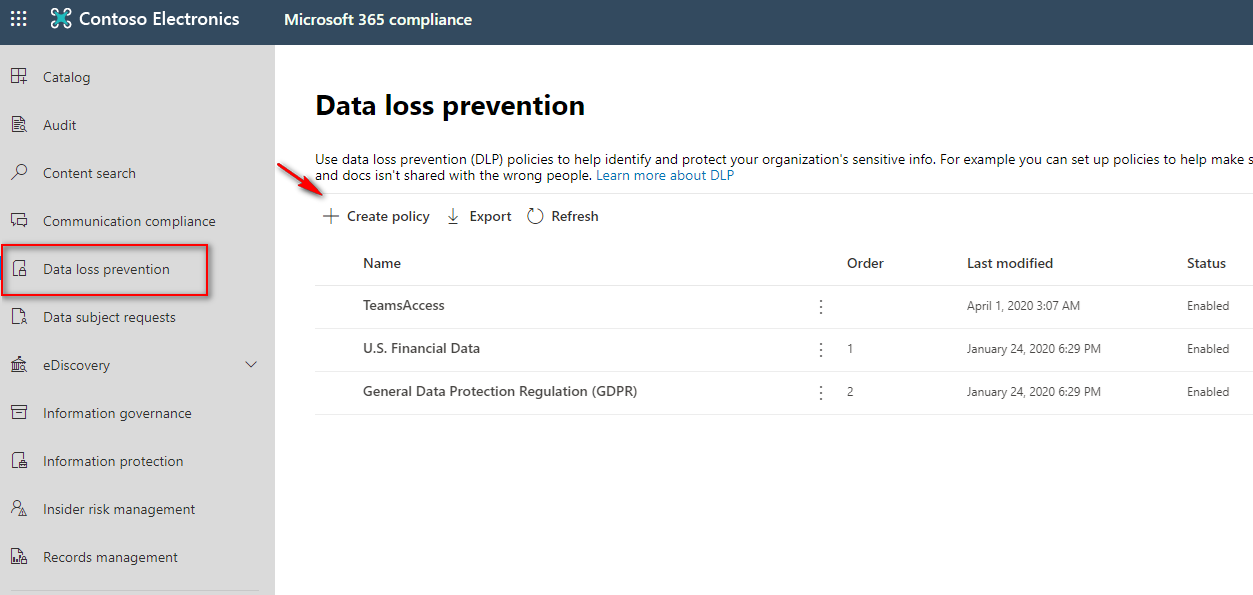
Task: Expand the eDiscovery menu chevron
Action: (252, 365)
